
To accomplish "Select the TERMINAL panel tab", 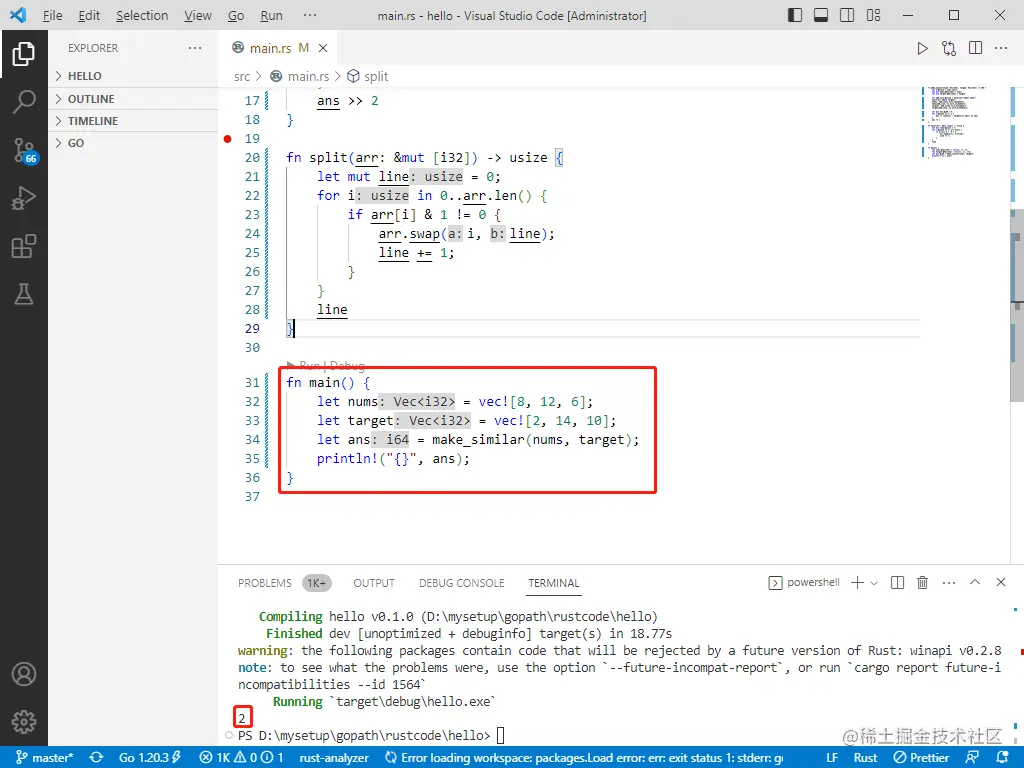I will pos(554,583).
